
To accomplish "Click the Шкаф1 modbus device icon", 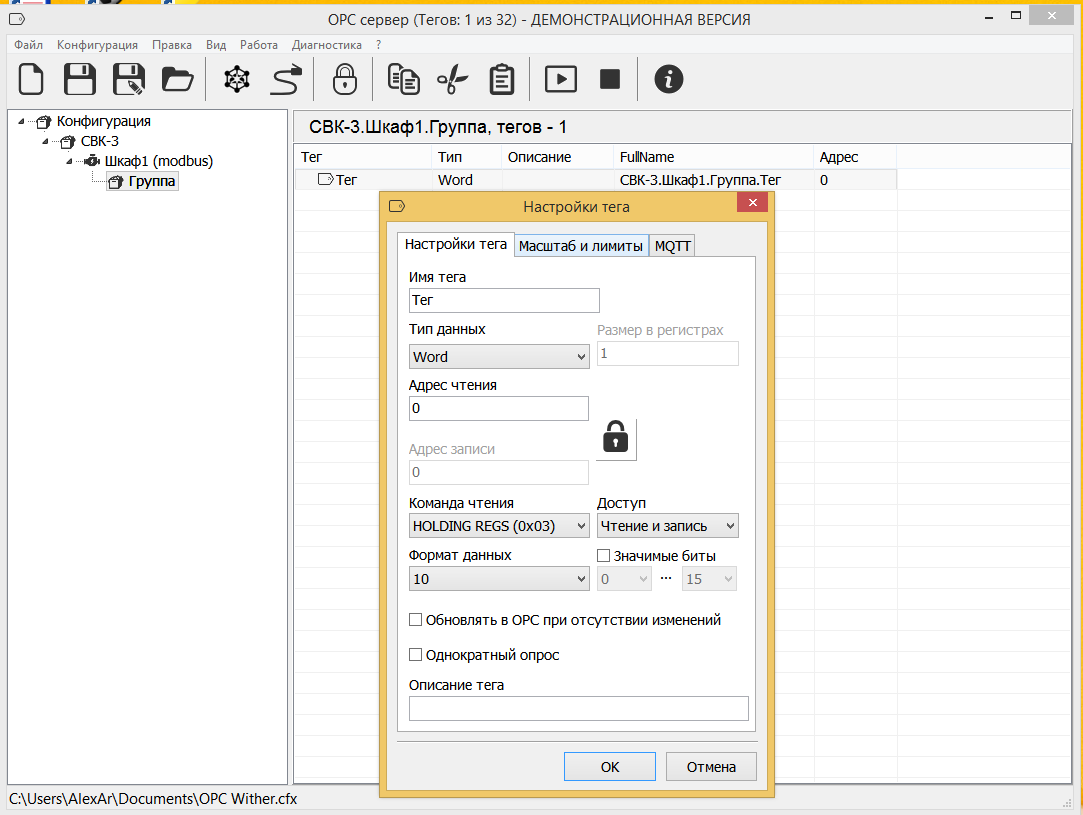I will tap(92, 161).
